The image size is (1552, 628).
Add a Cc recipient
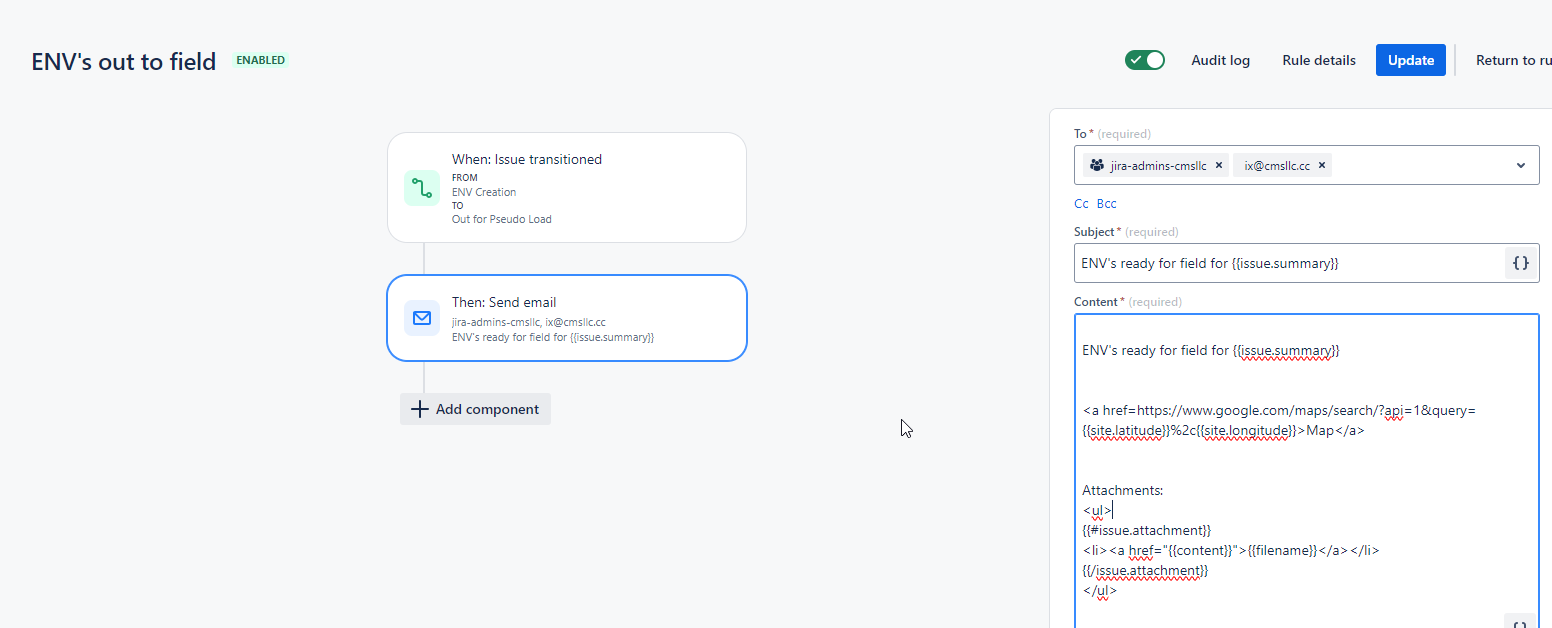tap(1081, 204)
